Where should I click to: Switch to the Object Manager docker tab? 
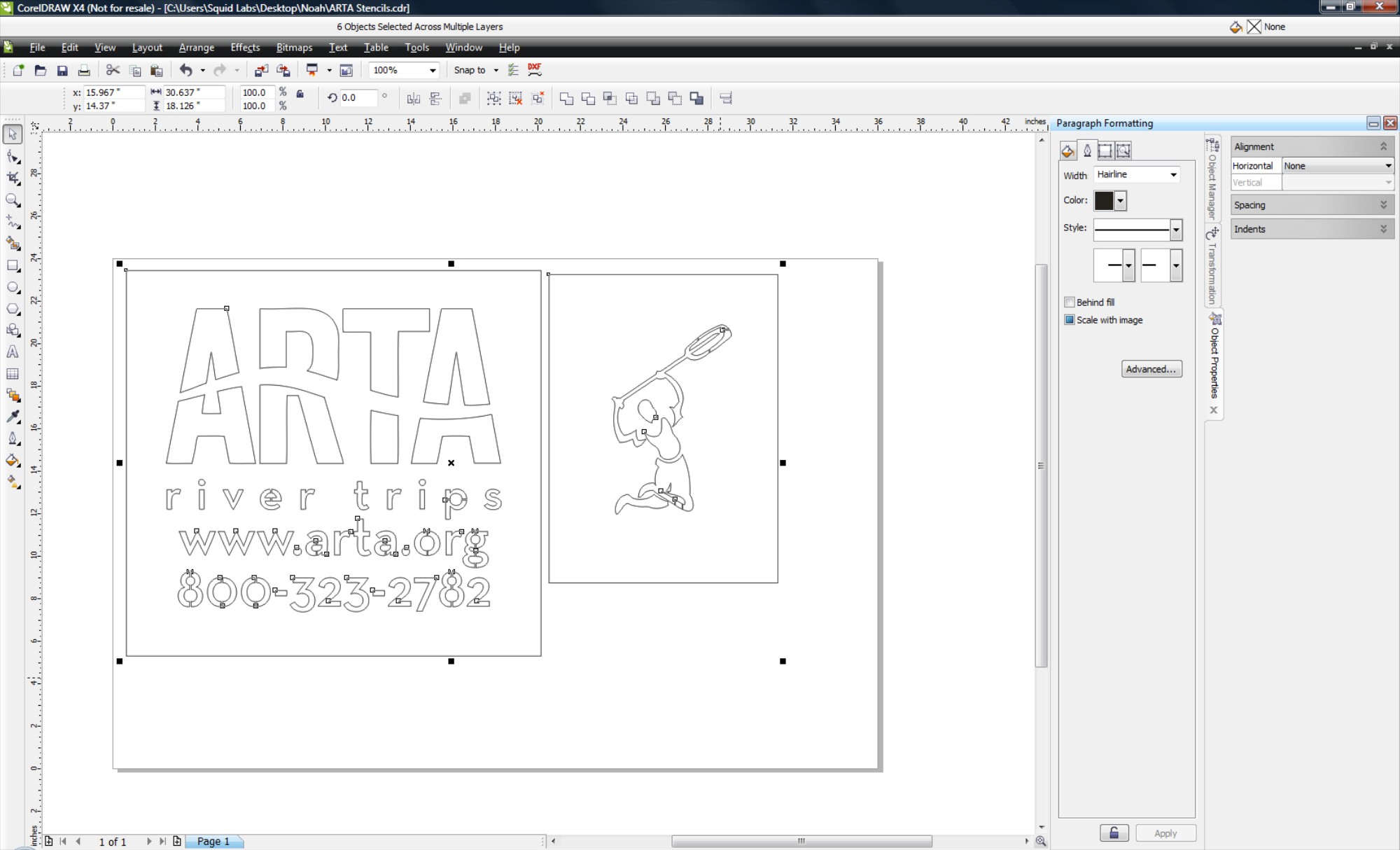pos(1212,179)
